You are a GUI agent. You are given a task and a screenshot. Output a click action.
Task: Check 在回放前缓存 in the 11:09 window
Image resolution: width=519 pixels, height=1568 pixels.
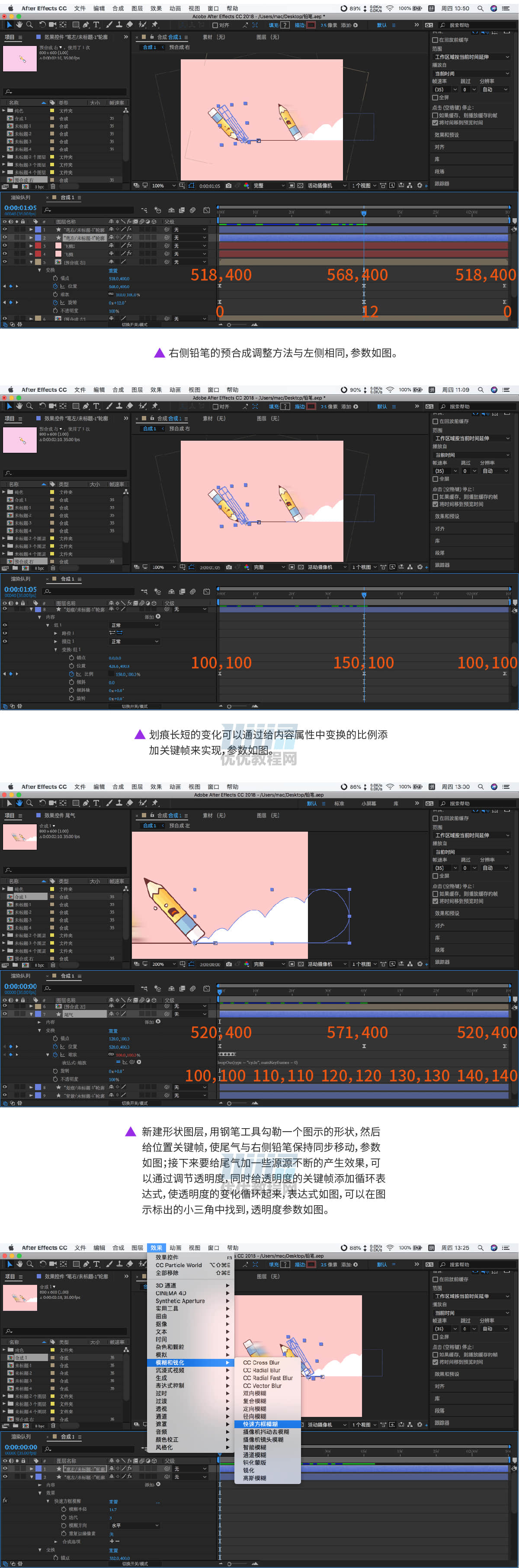click(x=435, y=421)
